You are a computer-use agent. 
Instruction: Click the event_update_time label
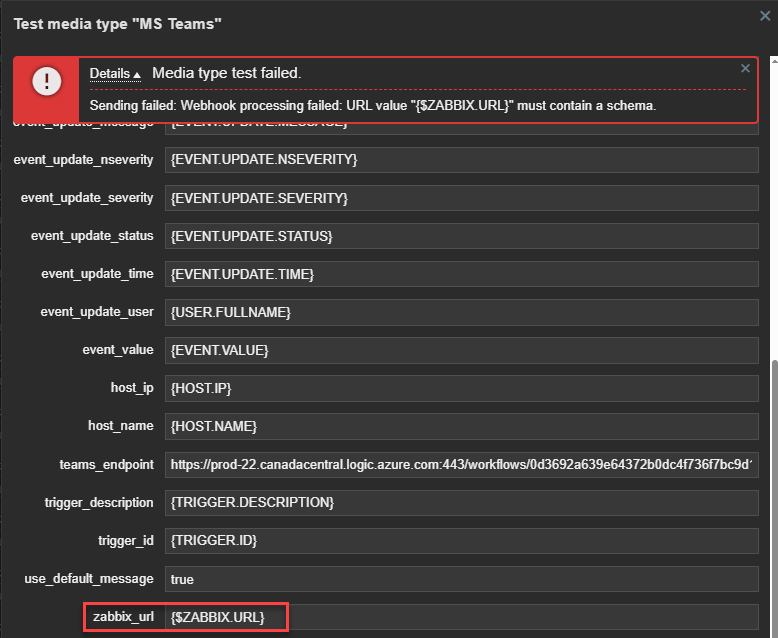[x=97, y=274]
